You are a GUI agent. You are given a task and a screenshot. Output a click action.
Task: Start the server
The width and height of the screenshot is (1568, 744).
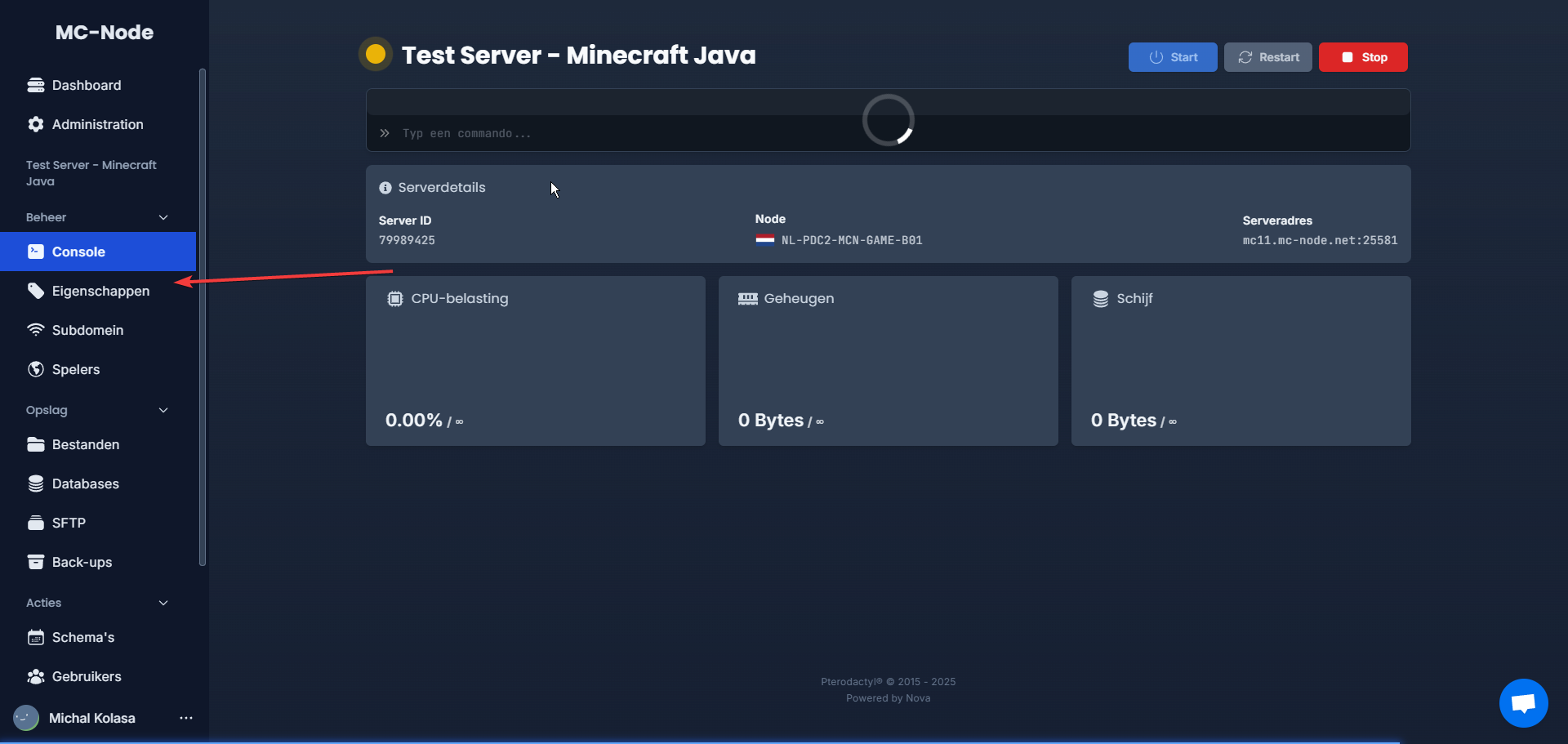(x=1173, y=57)
